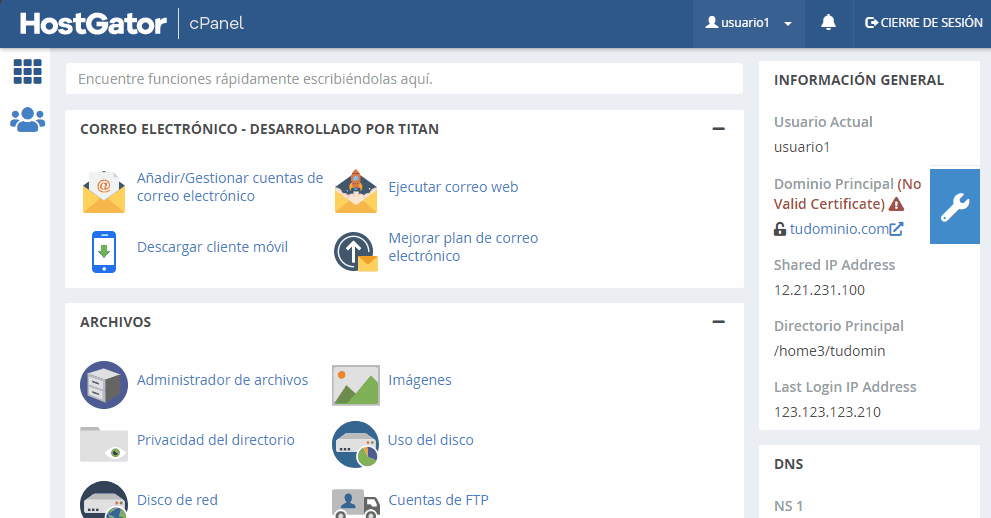Click the function search box
991x518 pixels.
(404, 79)
